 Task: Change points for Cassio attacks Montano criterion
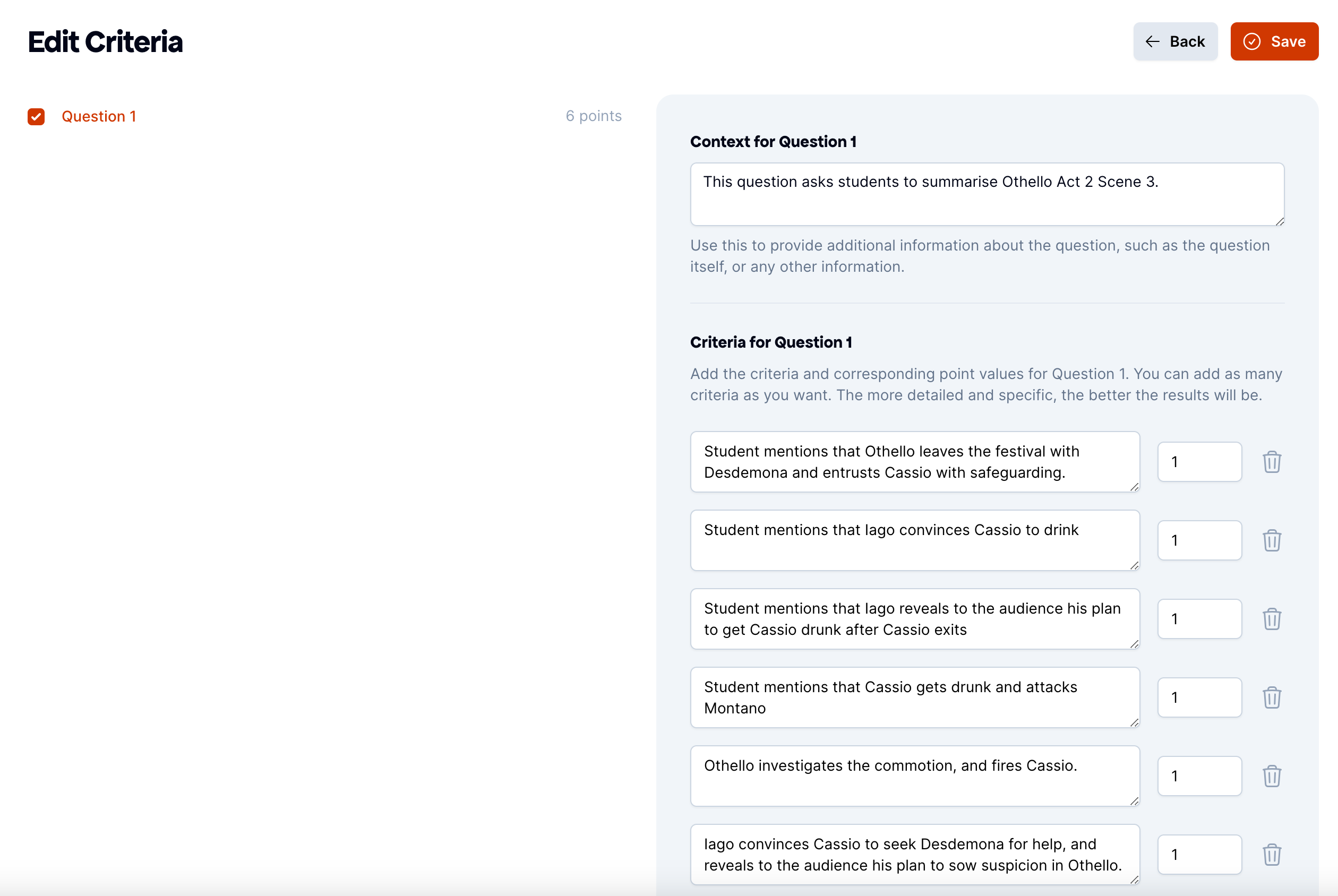point(1199,697)
